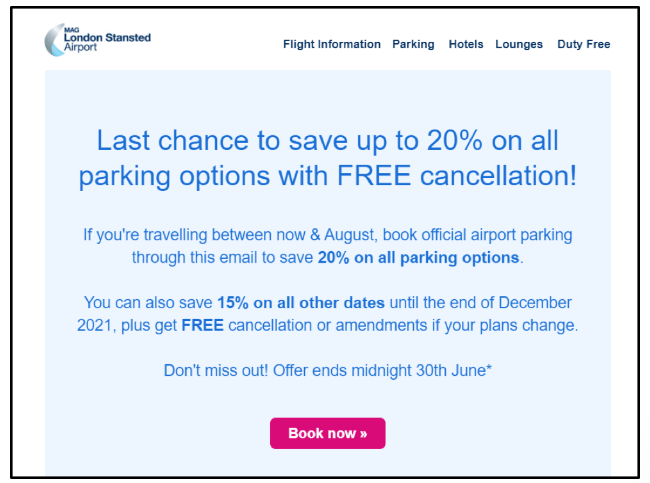Click 'FREE cancellation!' in the headline
This screenshot has height=483, width=650.
click(456, 176)
